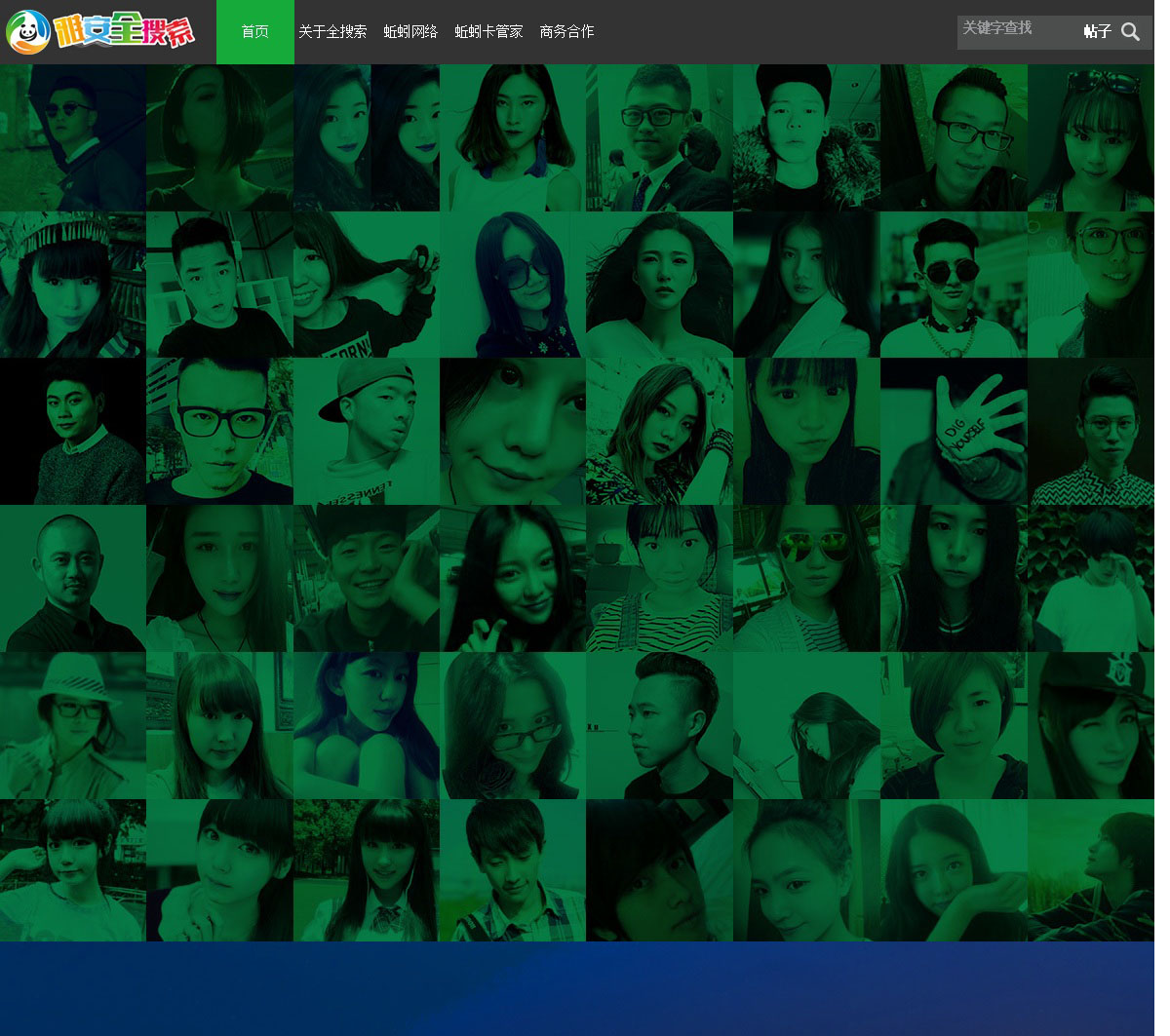Select 蚯蚓卡管家 in navigation
This screenshot has width=1170, height=1036.
(x=488, y=32)
